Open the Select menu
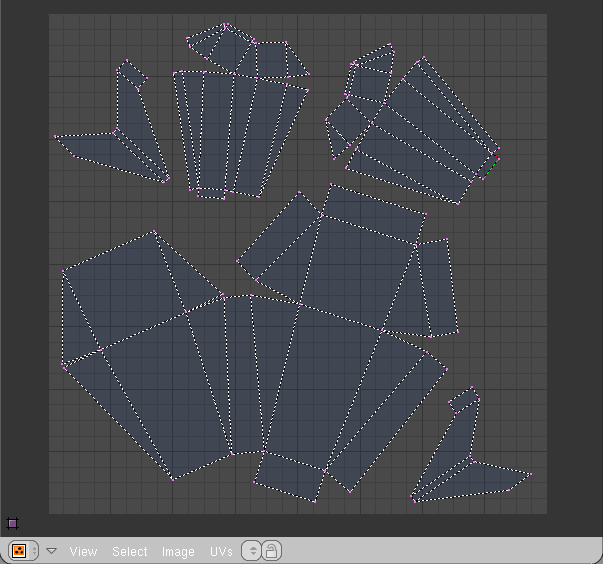 [x=130, y=551]
